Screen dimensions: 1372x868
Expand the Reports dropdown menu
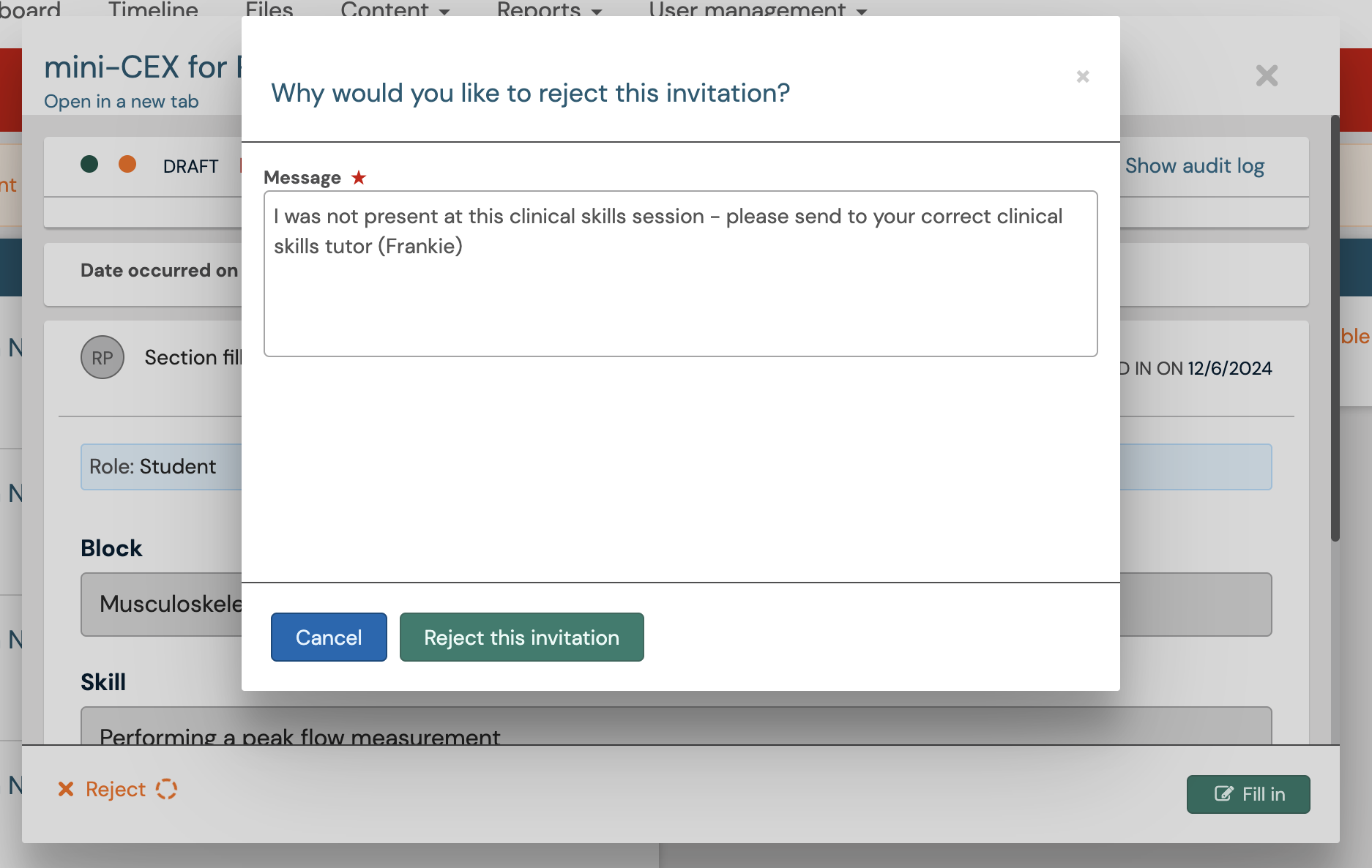(549, 10)
